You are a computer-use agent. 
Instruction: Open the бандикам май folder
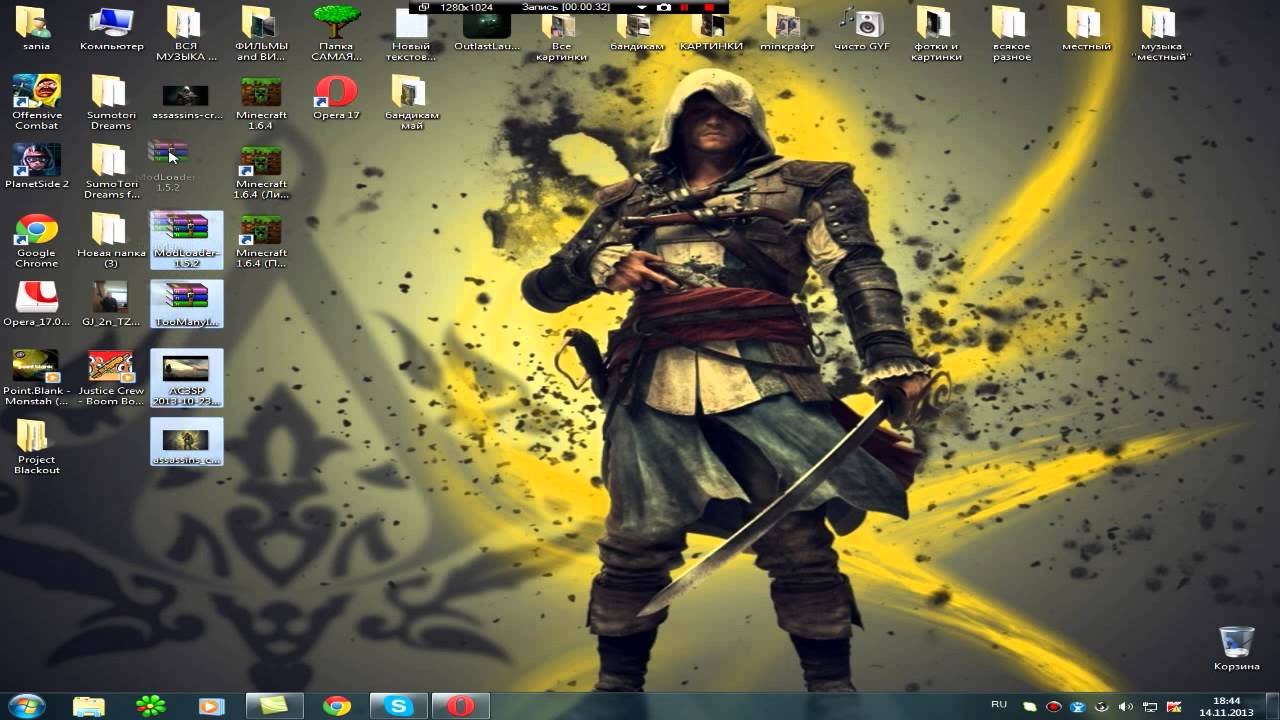pyautogui.click(x=411, y=102)
